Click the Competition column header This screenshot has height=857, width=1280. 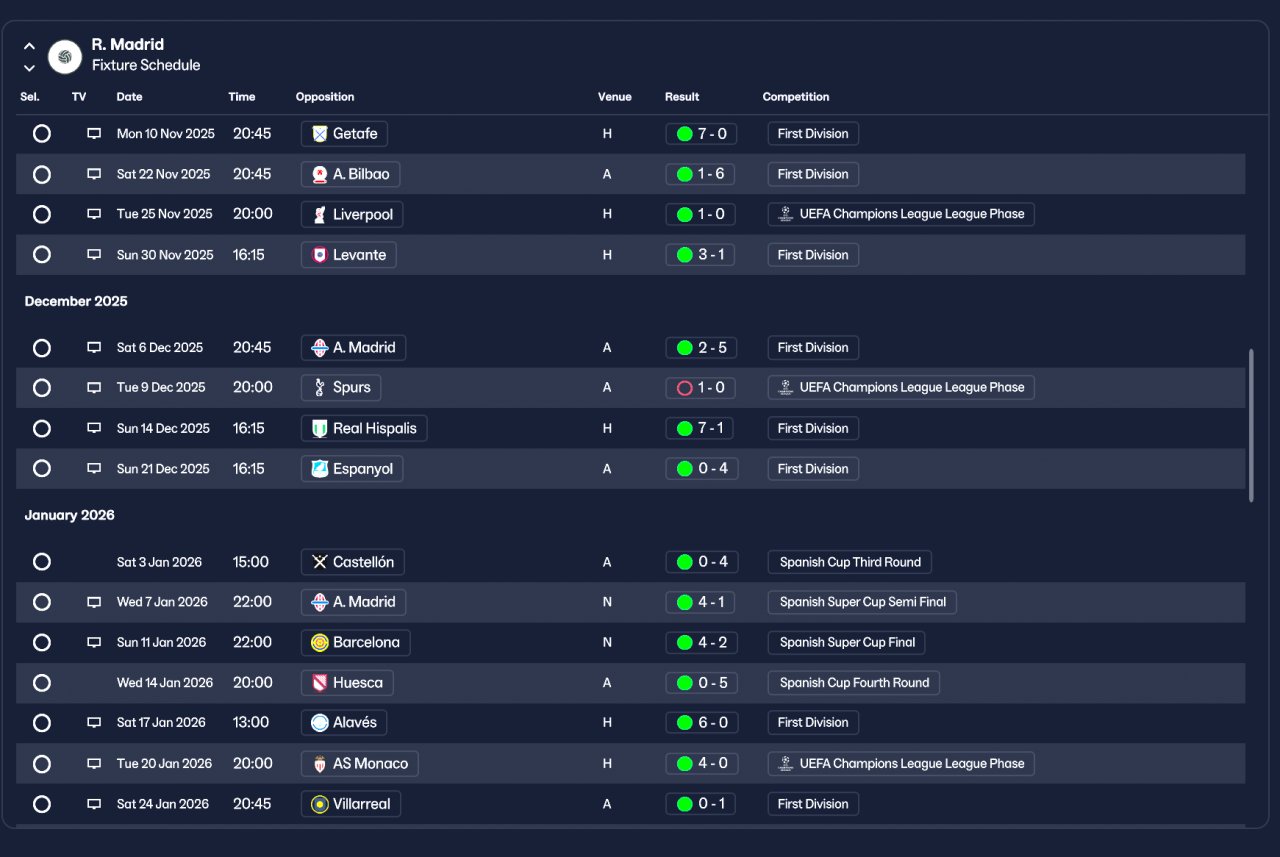796,97
